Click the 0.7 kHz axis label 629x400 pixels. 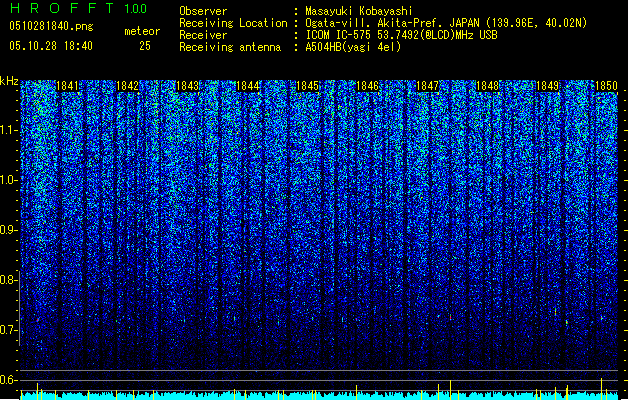click(x=8, y=330)
